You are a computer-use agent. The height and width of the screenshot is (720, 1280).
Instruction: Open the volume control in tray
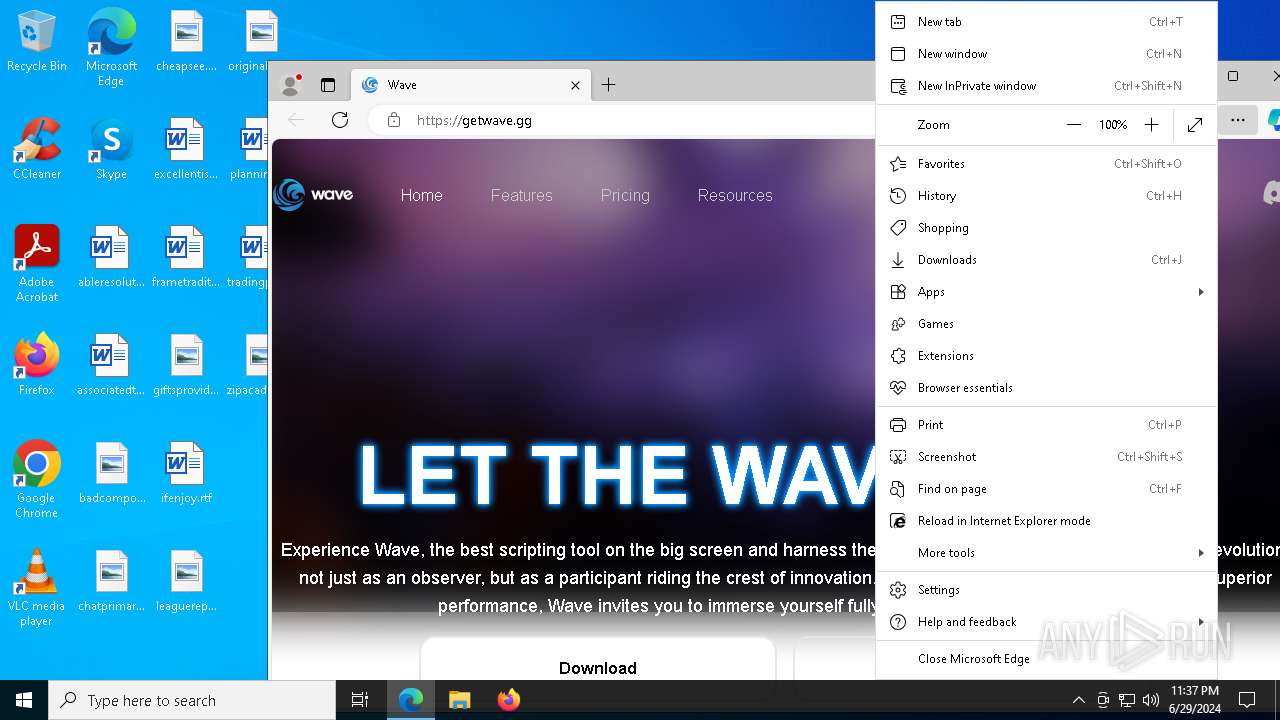[1151, 700]
